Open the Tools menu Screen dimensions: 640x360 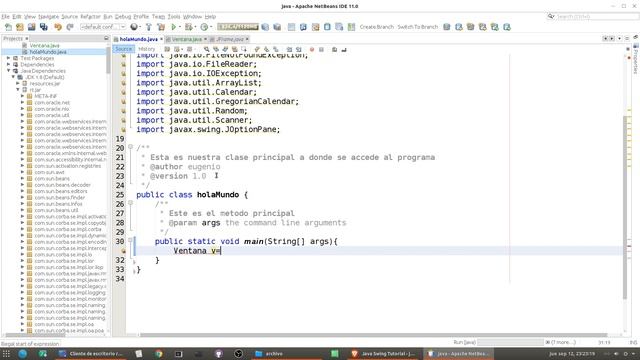coord(174,16)
